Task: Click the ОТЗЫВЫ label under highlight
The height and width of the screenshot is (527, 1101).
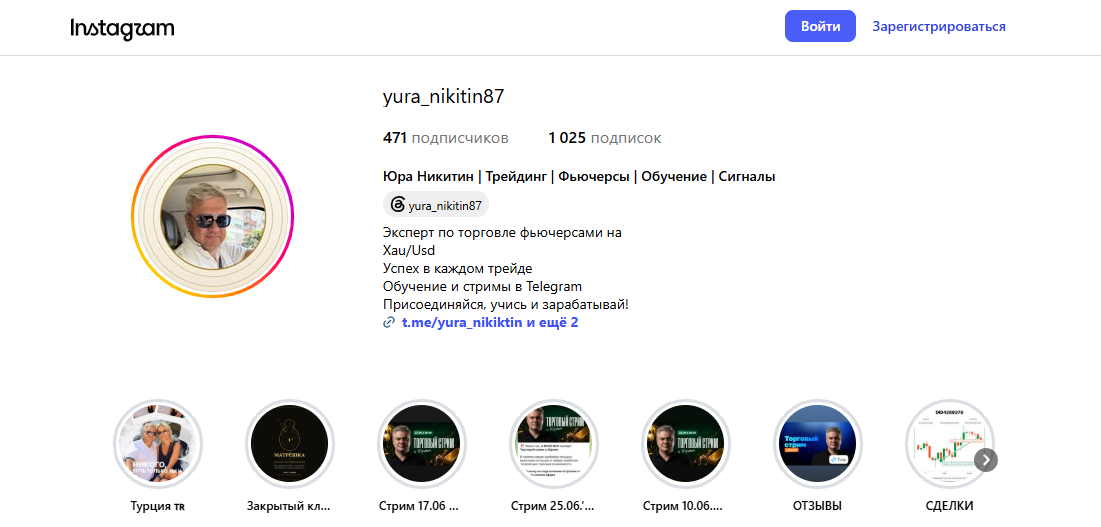Action: pos(817,506)
